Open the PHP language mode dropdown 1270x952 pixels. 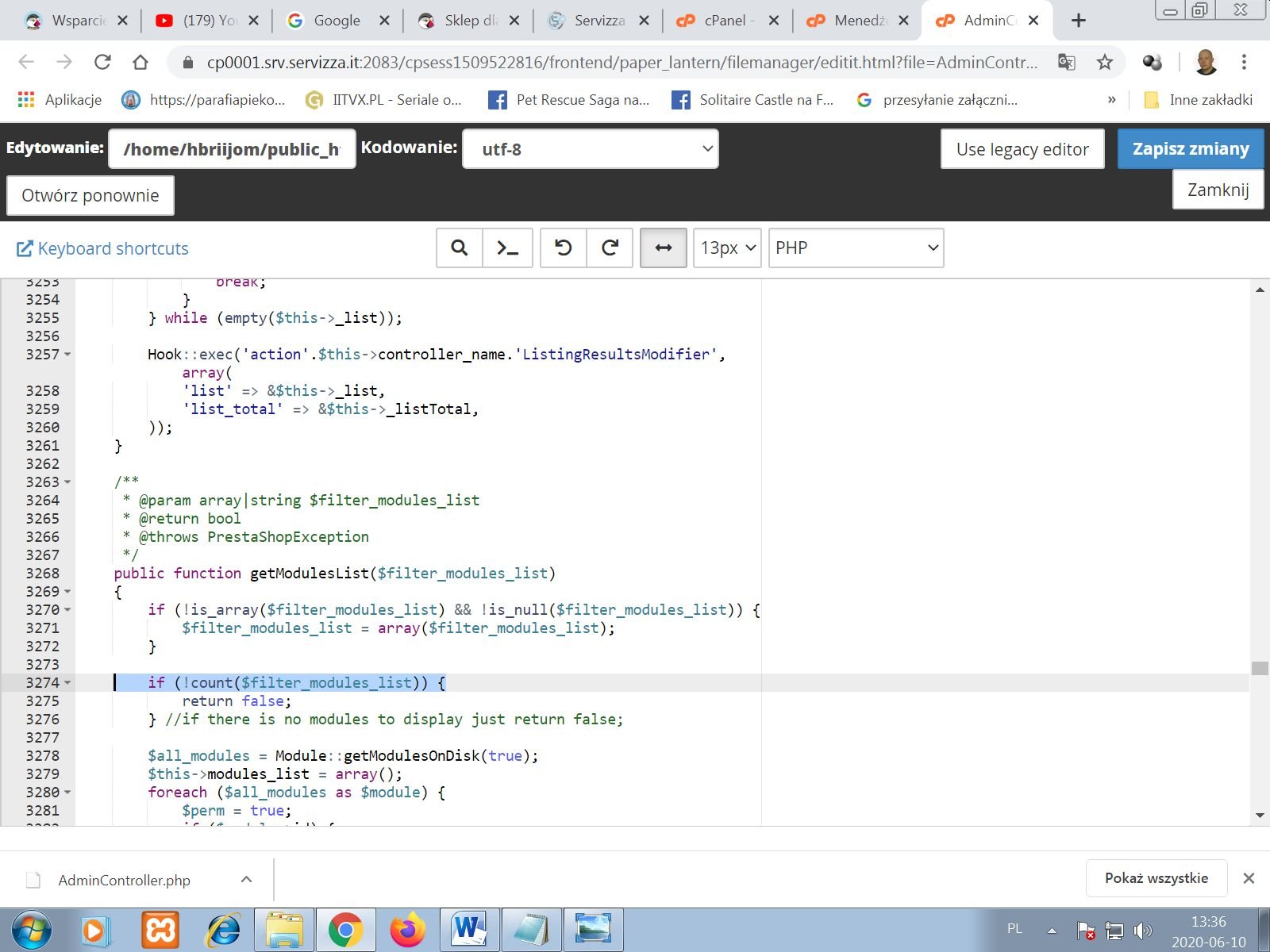(856, 248)
